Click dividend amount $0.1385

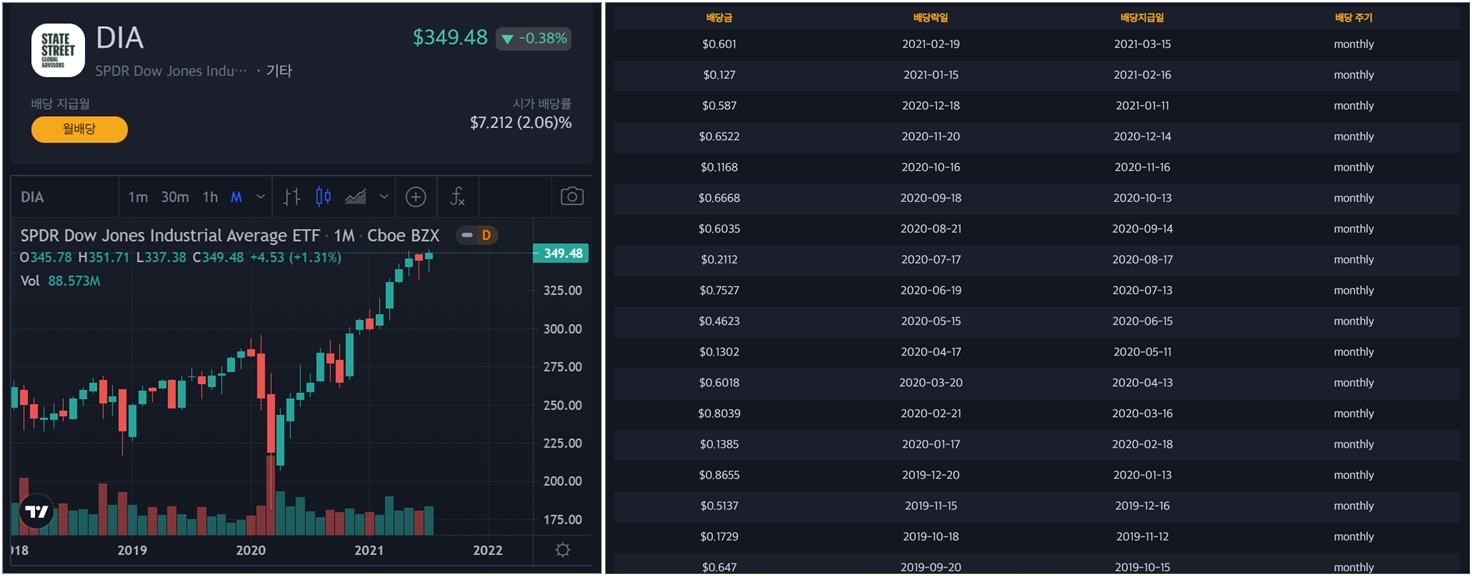[x=719, y=445]
